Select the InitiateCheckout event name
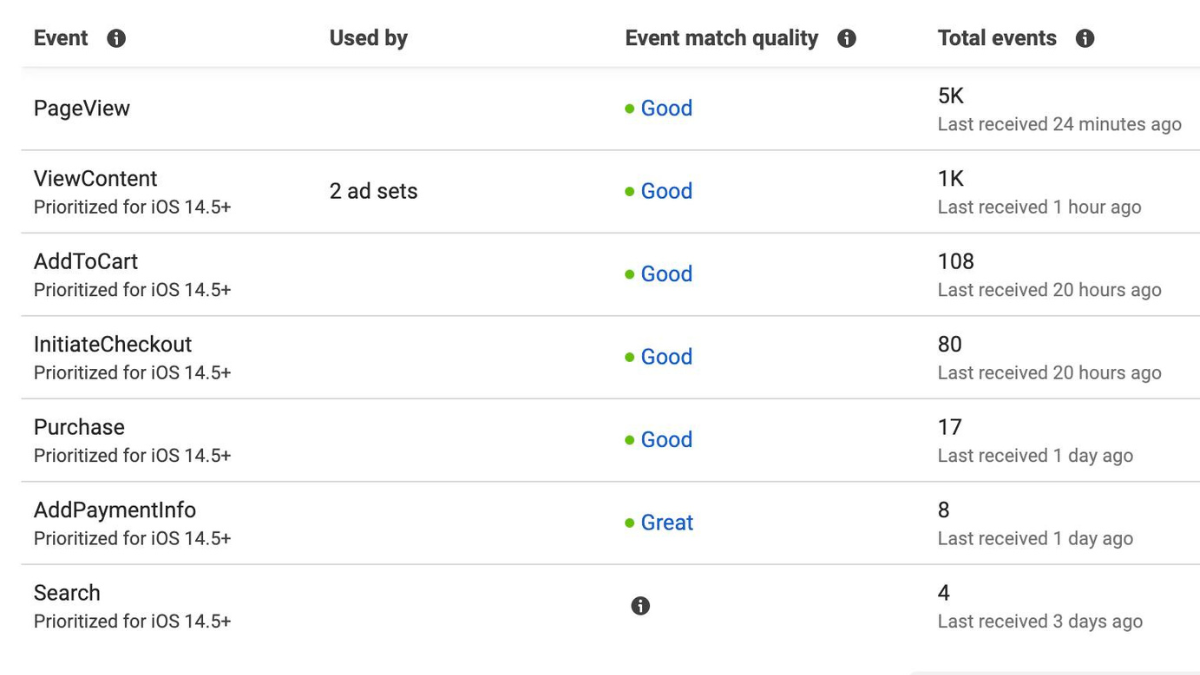 pyautogui.click(x=113, y=345)
